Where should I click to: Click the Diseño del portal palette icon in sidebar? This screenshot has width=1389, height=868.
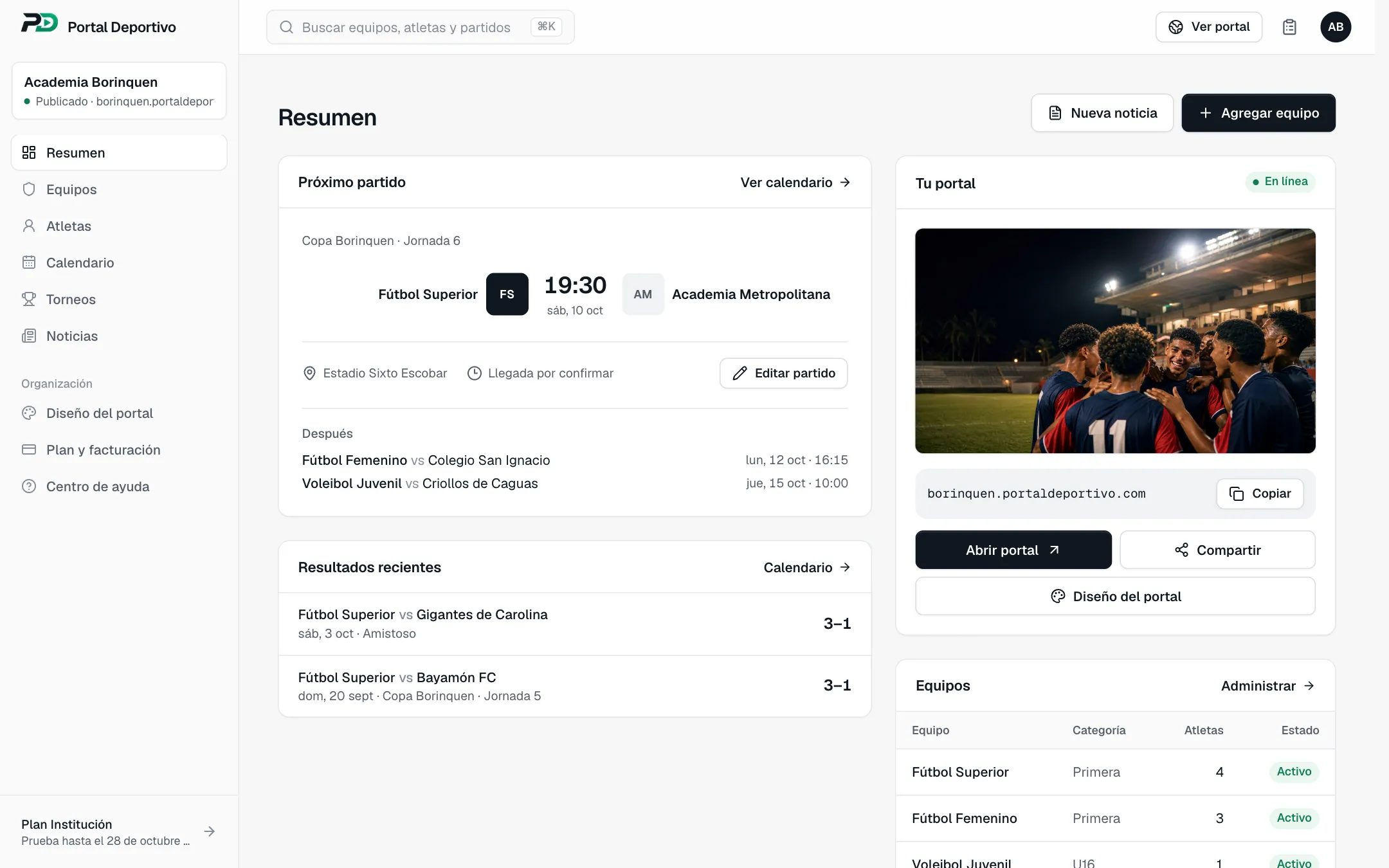tap(29, 413)
